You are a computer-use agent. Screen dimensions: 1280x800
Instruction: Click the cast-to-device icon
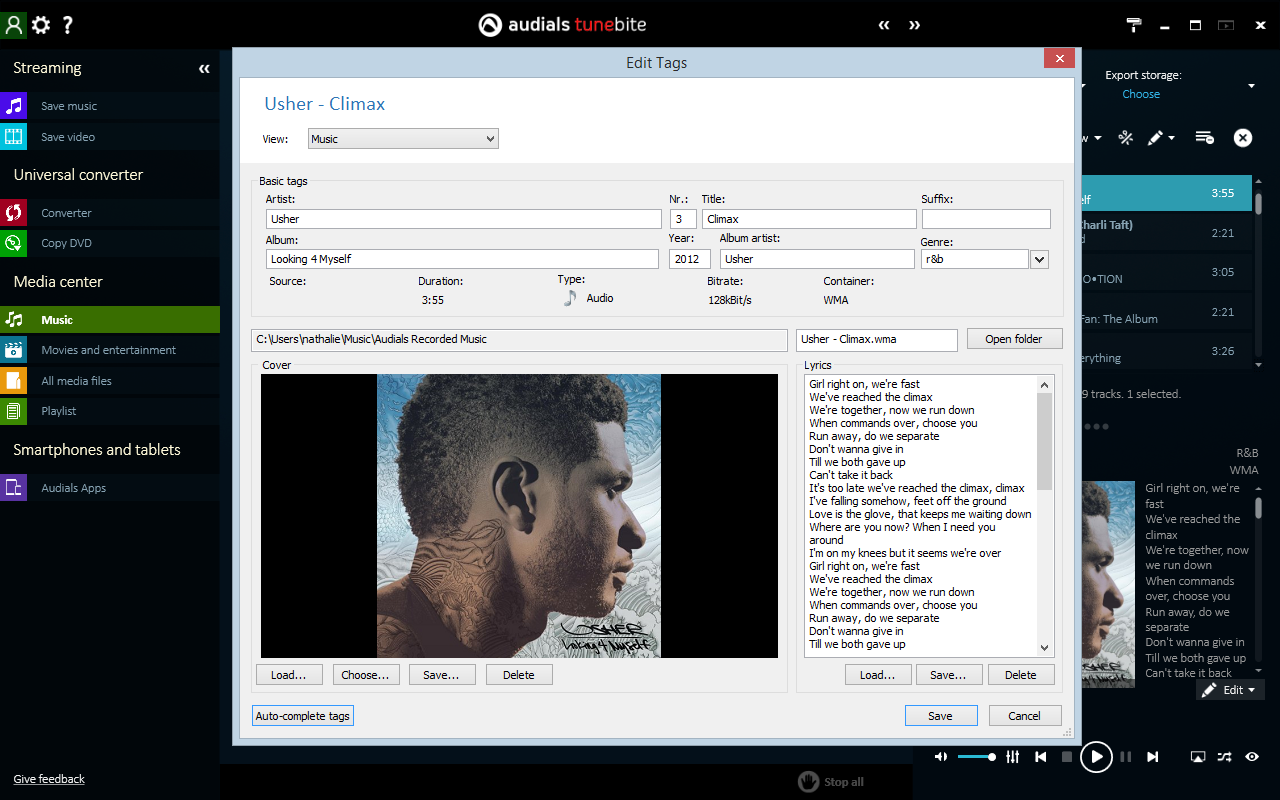coord(1198,757)
